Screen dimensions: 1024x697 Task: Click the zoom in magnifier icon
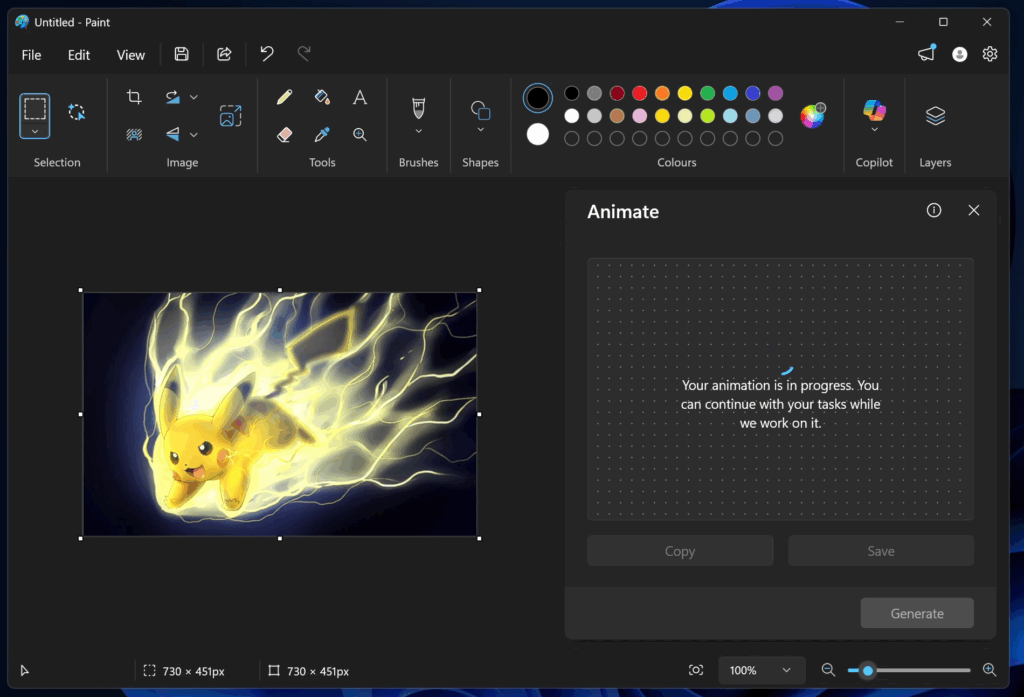[989, 670]
